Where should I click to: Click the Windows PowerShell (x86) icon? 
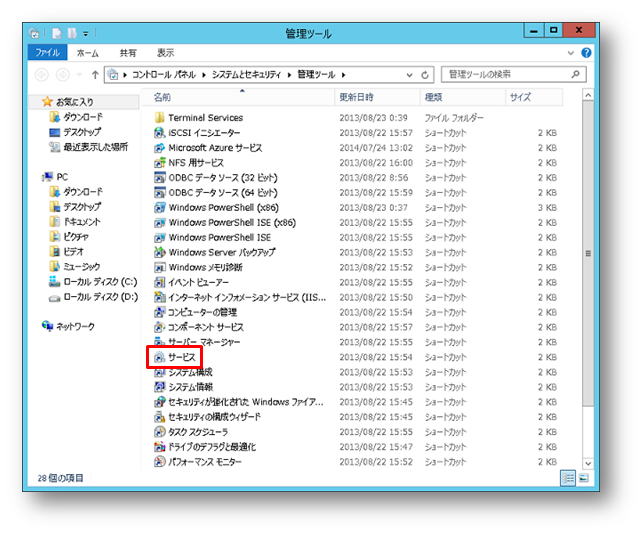pos(159,208)
